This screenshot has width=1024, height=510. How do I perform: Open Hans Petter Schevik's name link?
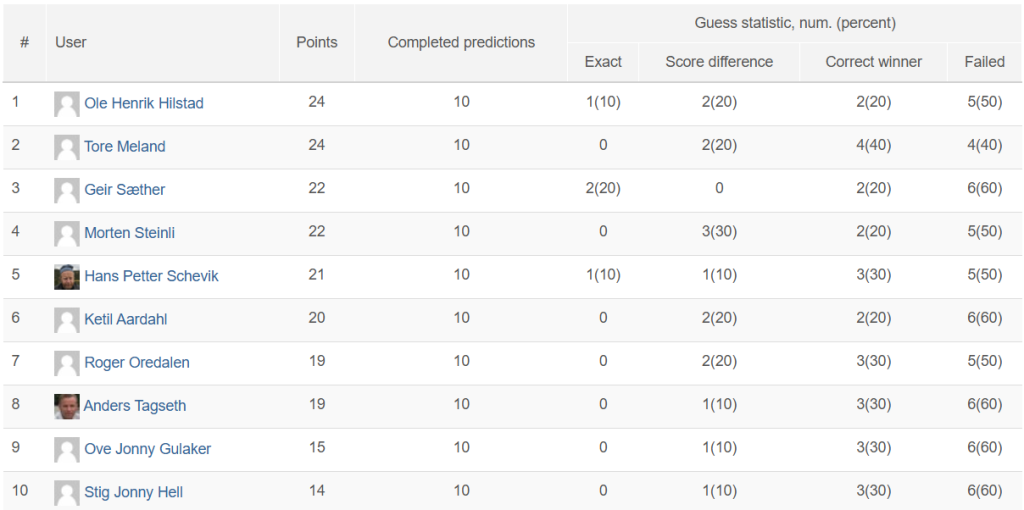tap(152, 276)
